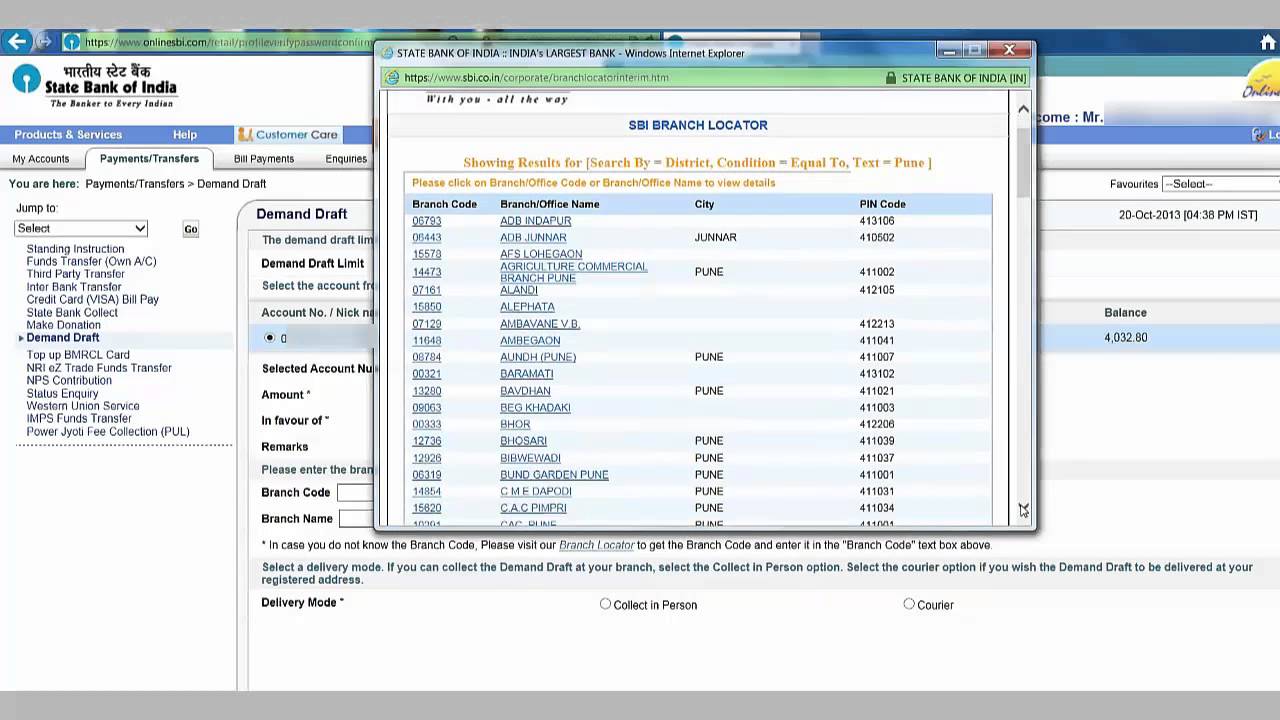Click the popup scrollbar up arrow
Image resolution: width=1280 pixels, height=720 pixels.
pos(1023,109)
